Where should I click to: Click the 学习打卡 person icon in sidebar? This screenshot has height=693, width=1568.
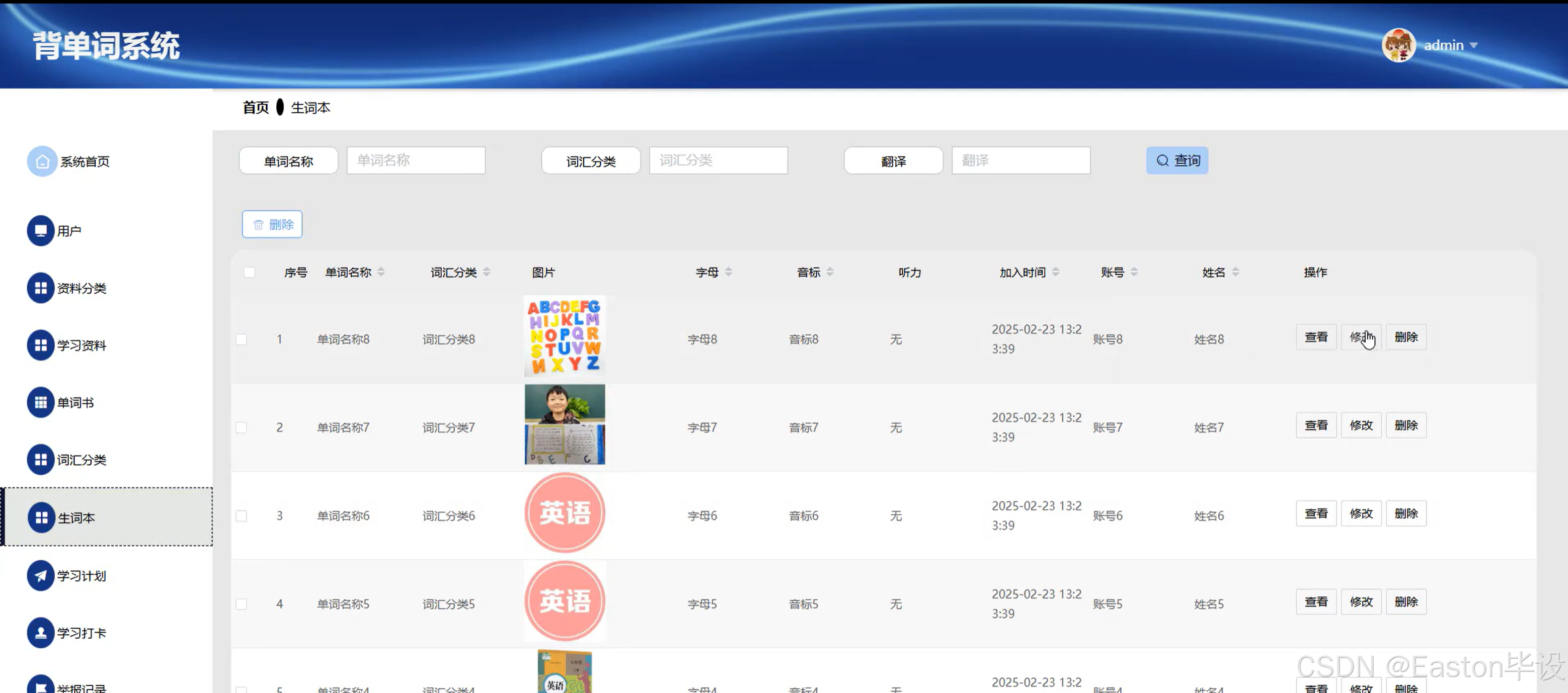(41, 632)
